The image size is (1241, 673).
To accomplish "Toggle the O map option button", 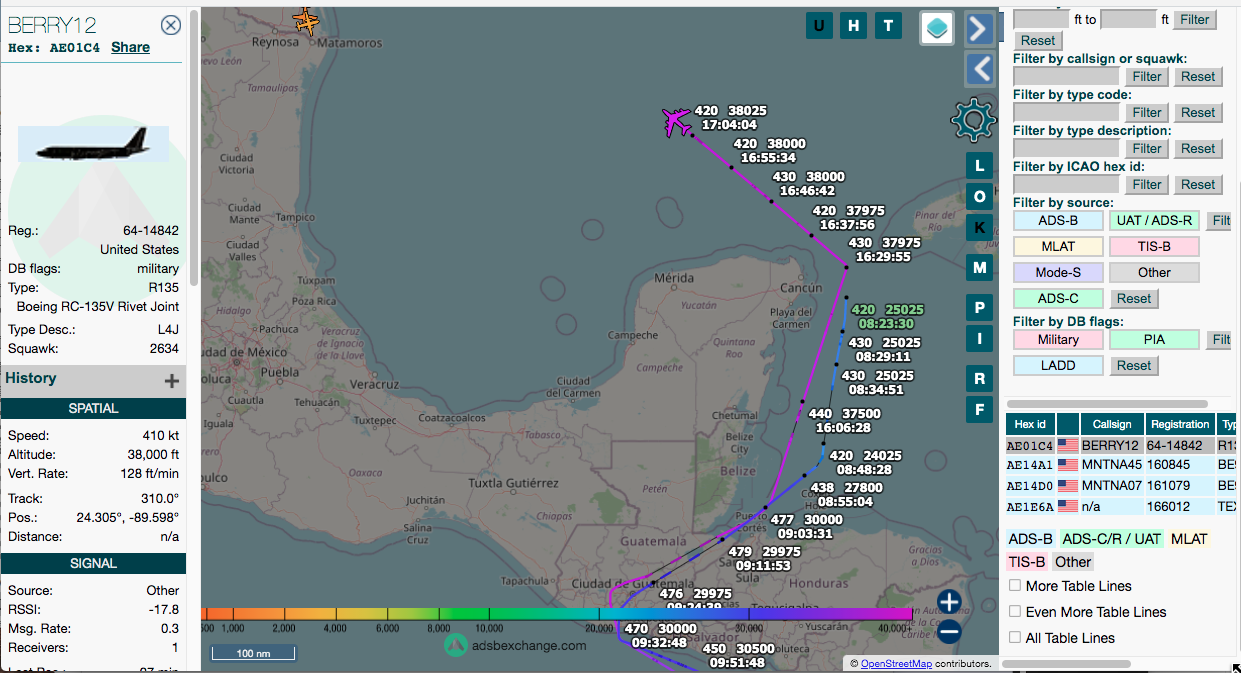I will (x=980, y=196).
